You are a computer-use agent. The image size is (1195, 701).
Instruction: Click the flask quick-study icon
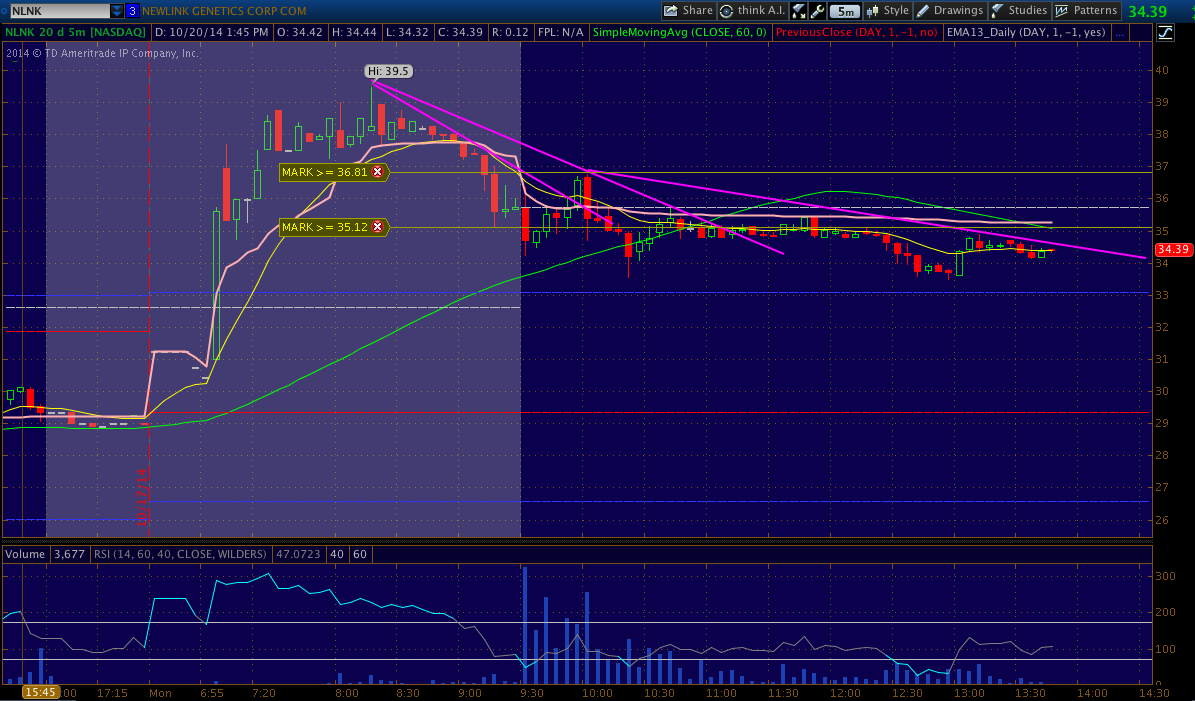[x=799, y=11]
